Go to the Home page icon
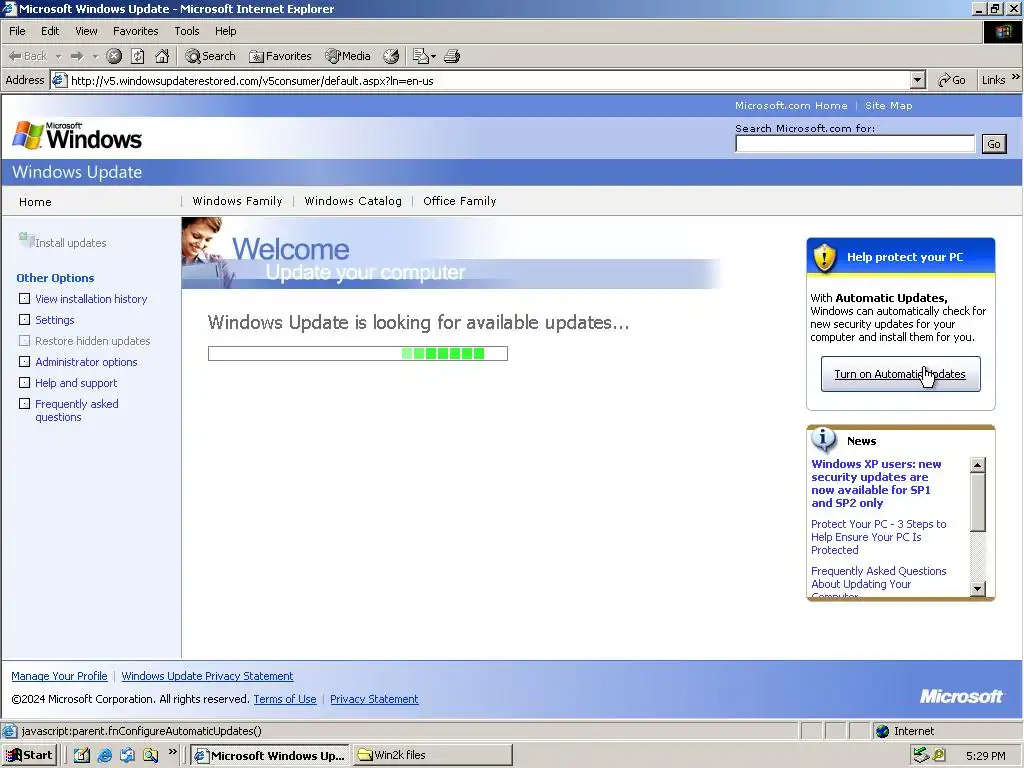The height and width of the screenshot is (768, 1024). click(x=162, y=56)
